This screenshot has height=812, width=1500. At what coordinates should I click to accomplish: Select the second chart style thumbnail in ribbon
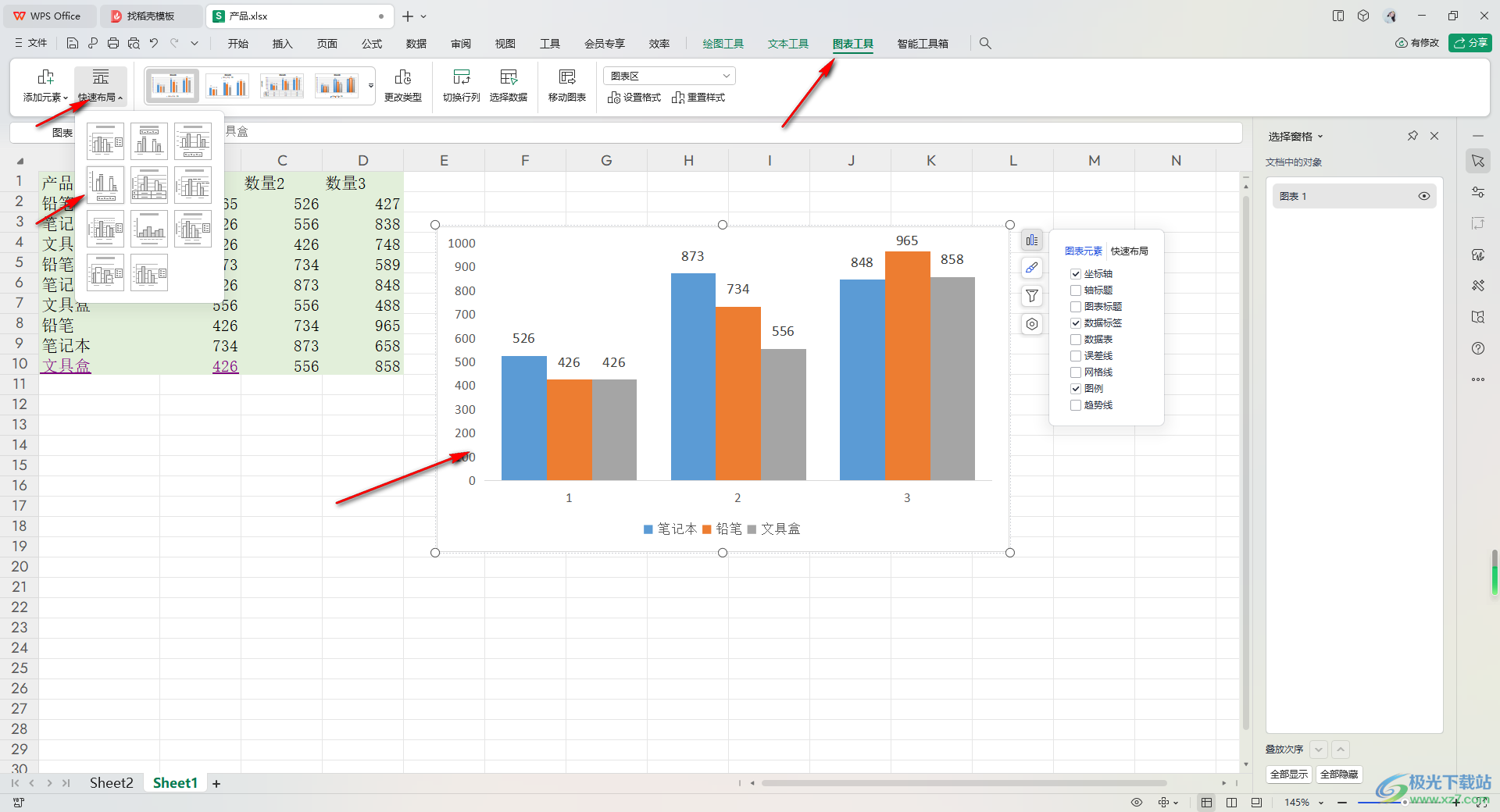pos(227,85)
